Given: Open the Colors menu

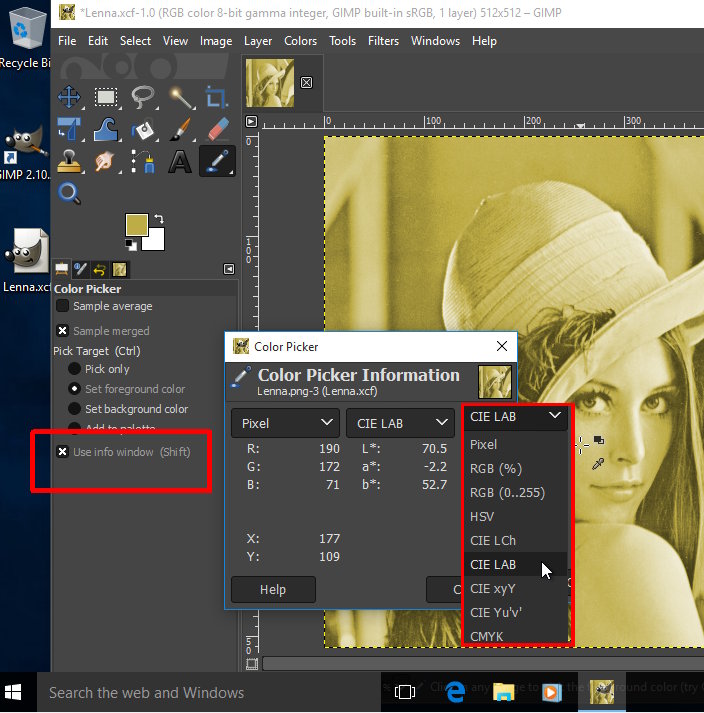Looking at the screenshot, I should [x=300, y=41].
